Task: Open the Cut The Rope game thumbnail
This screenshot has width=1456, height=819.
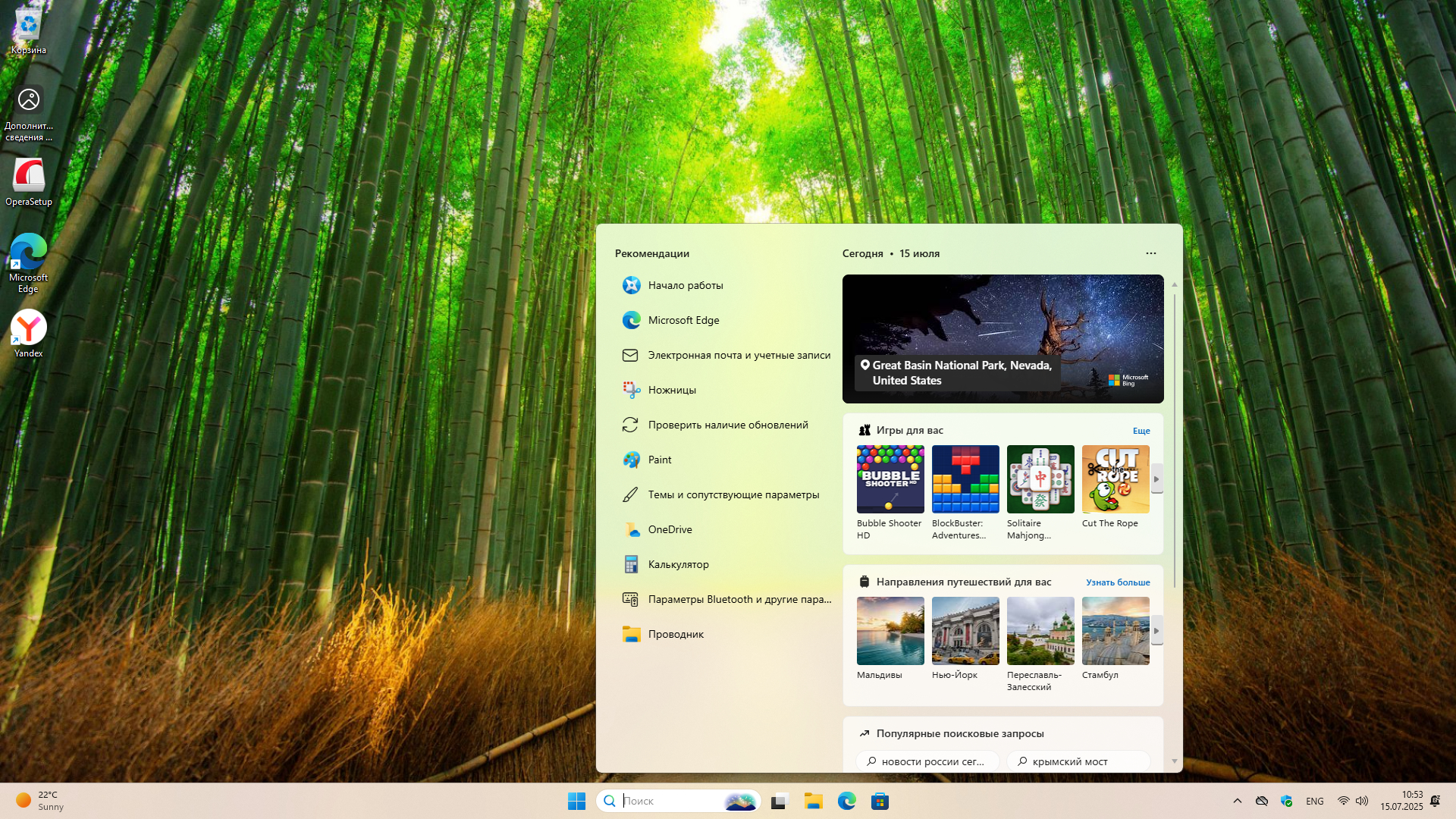Action: 1115,479
